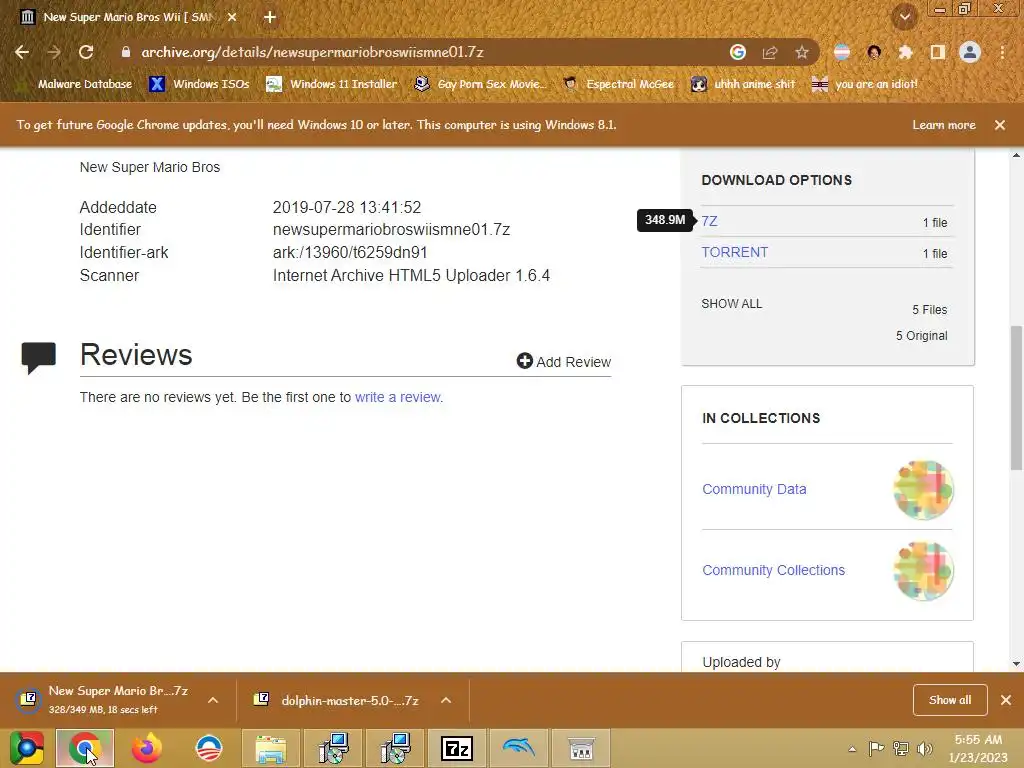Viewport: 1024px width, 768px height.
Task: Click the 'newsupermariobroswiismne01.7z' identifier text
Action: (391, 230)
